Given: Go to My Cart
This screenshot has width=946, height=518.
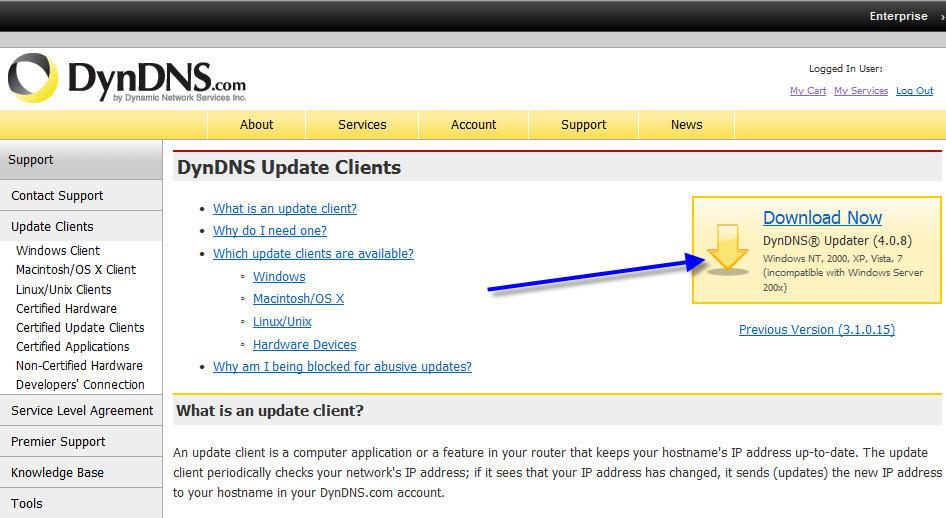Looking at the screenshot, I should click(x=808, y=90).
